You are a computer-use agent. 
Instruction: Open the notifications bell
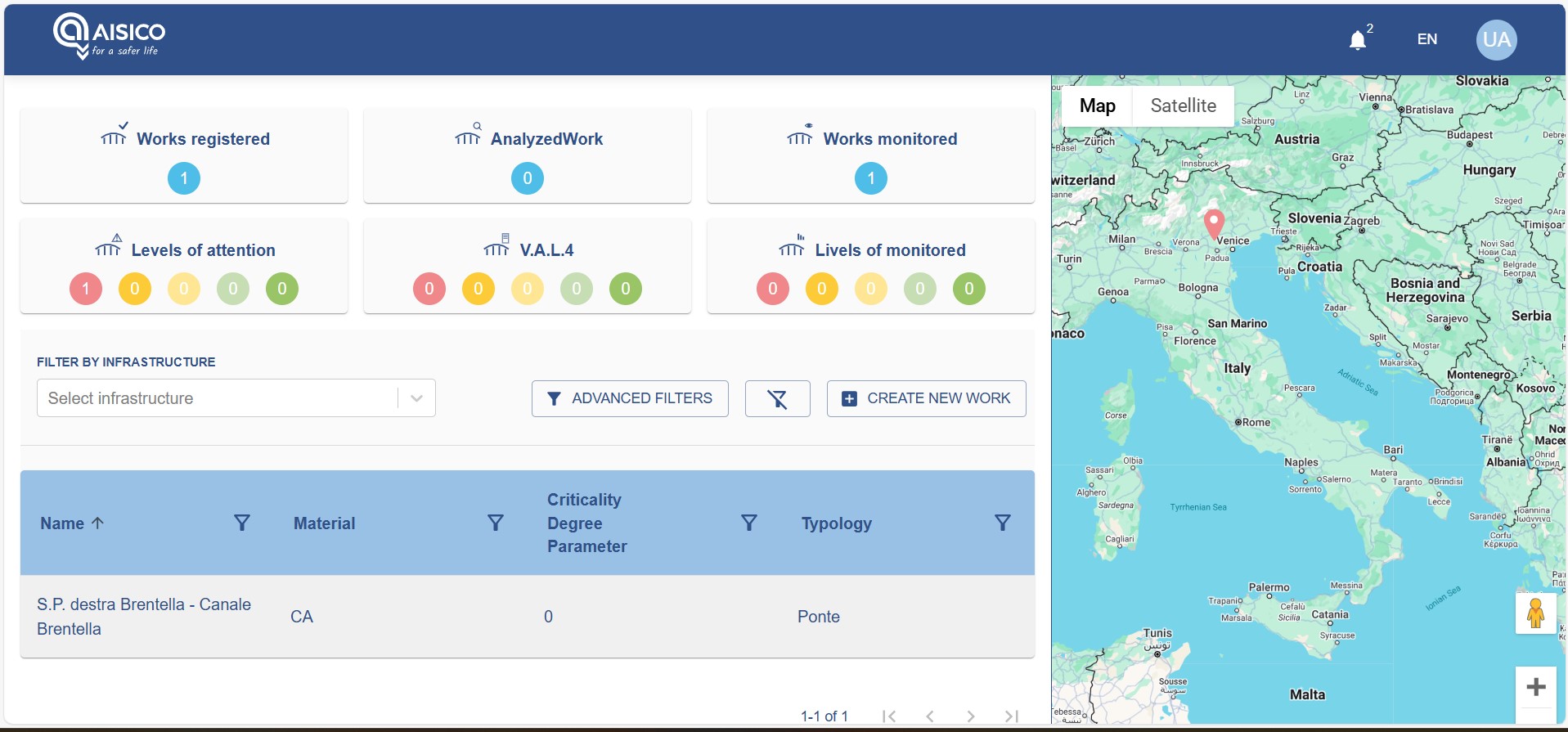coord(1358,40)
